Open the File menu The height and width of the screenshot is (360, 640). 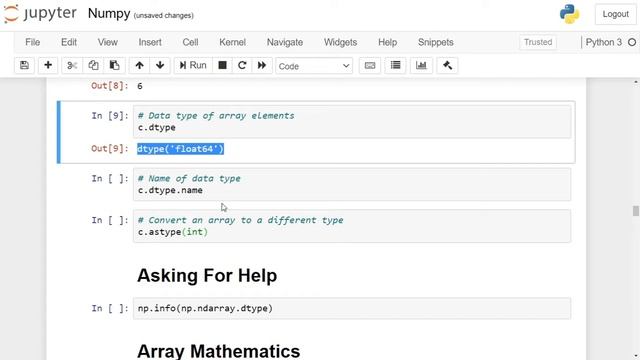click(33, 42)
